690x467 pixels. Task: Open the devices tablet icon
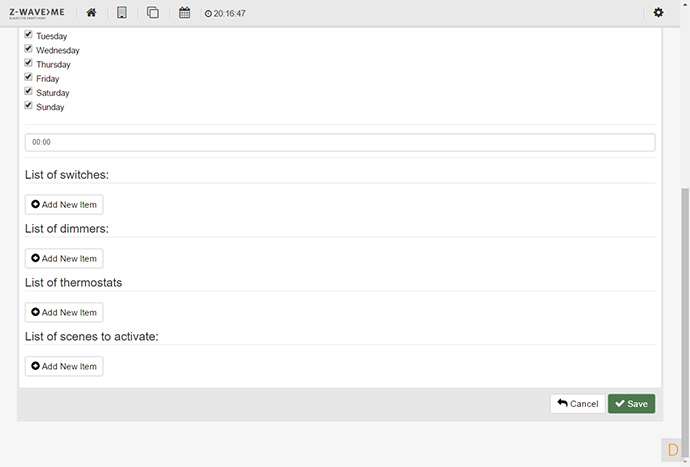pos(122,13)
